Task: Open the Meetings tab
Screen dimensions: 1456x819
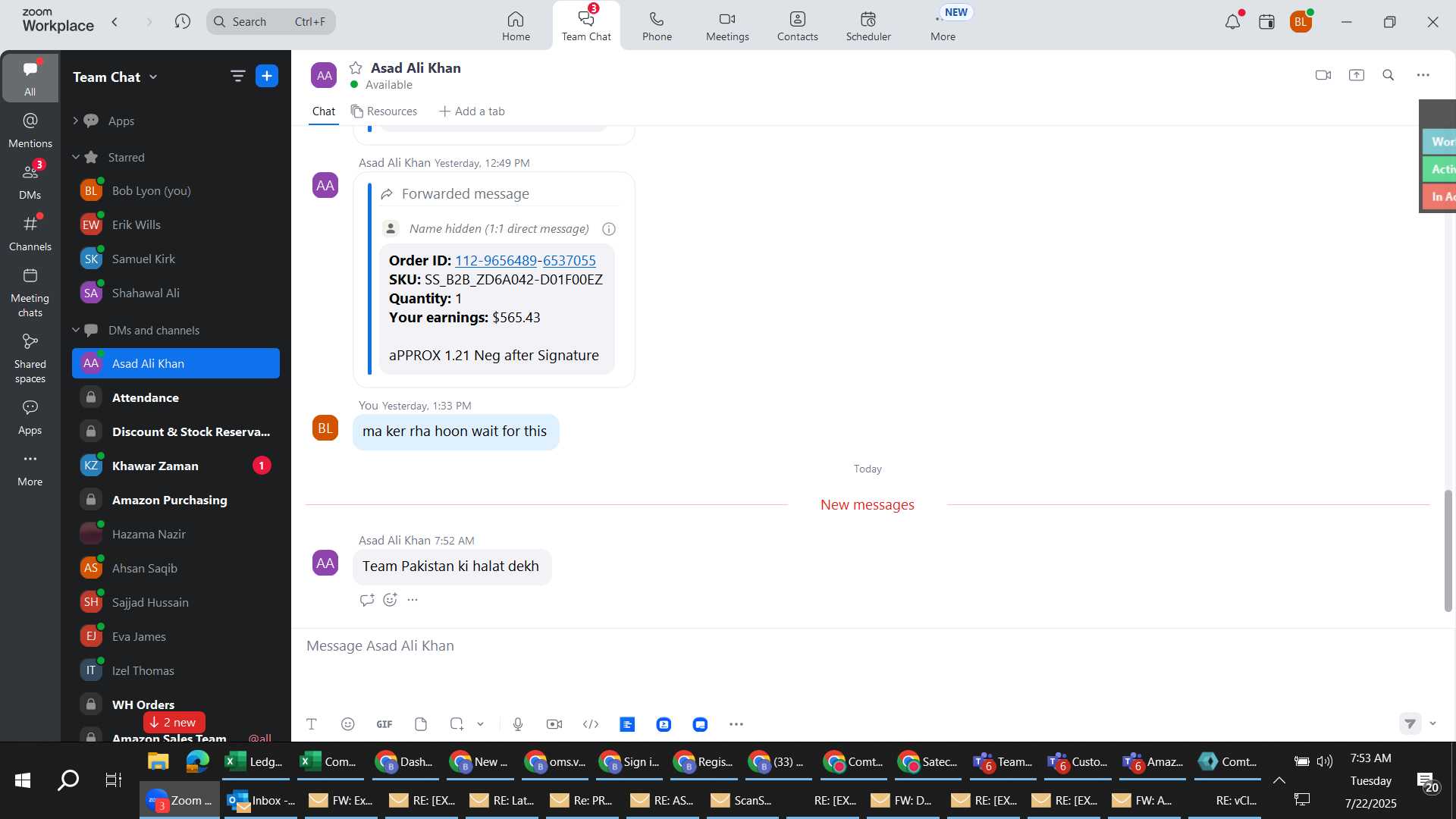Action: tap(727, 26)
